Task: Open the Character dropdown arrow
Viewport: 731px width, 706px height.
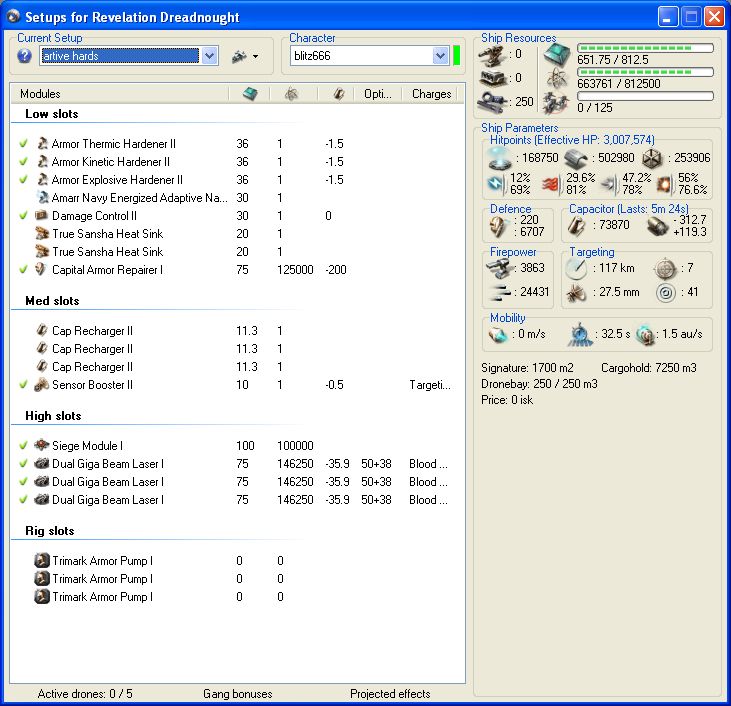Action: click(440, 56)
